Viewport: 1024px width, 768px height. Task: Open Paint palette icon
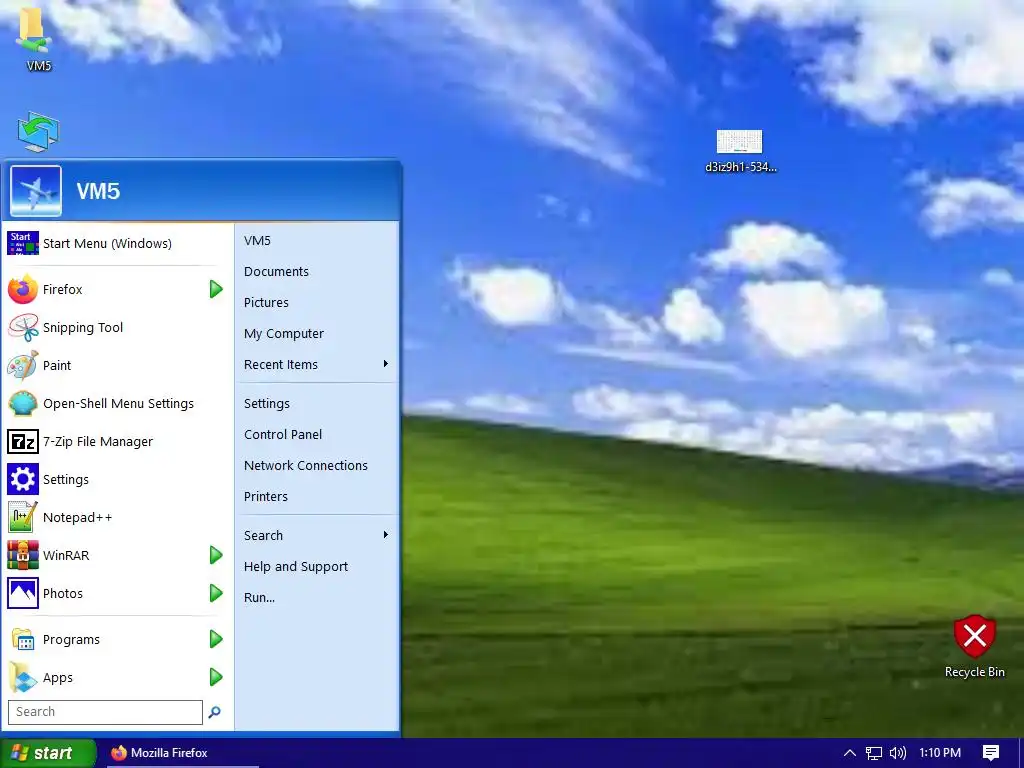click(23, 365)
